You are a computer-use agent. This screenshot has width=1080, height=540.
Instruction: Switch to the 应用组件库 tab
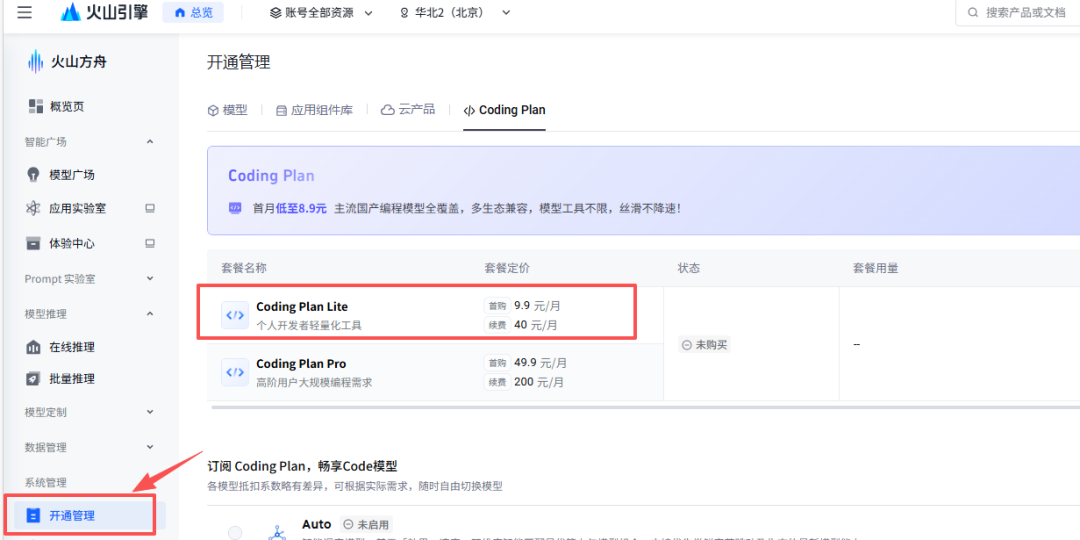[314, 110]
